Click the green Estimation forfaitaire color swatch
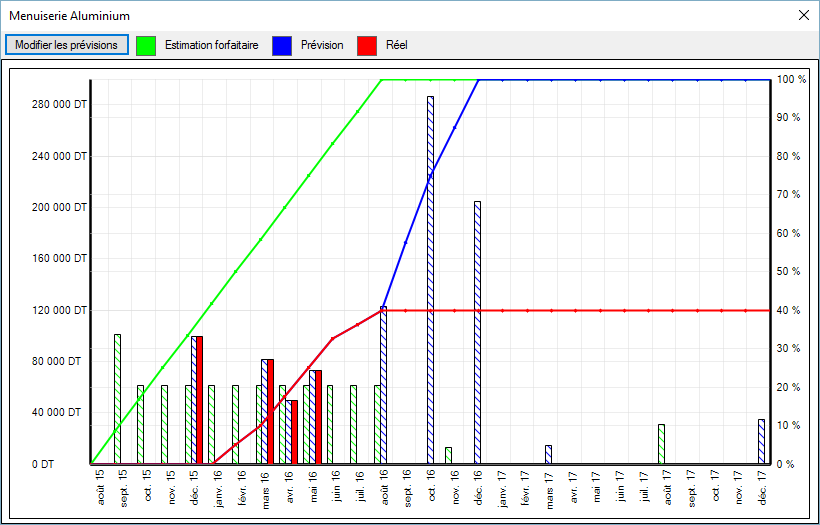The width and height of the screenshot is (820, 525). [145, 45]
